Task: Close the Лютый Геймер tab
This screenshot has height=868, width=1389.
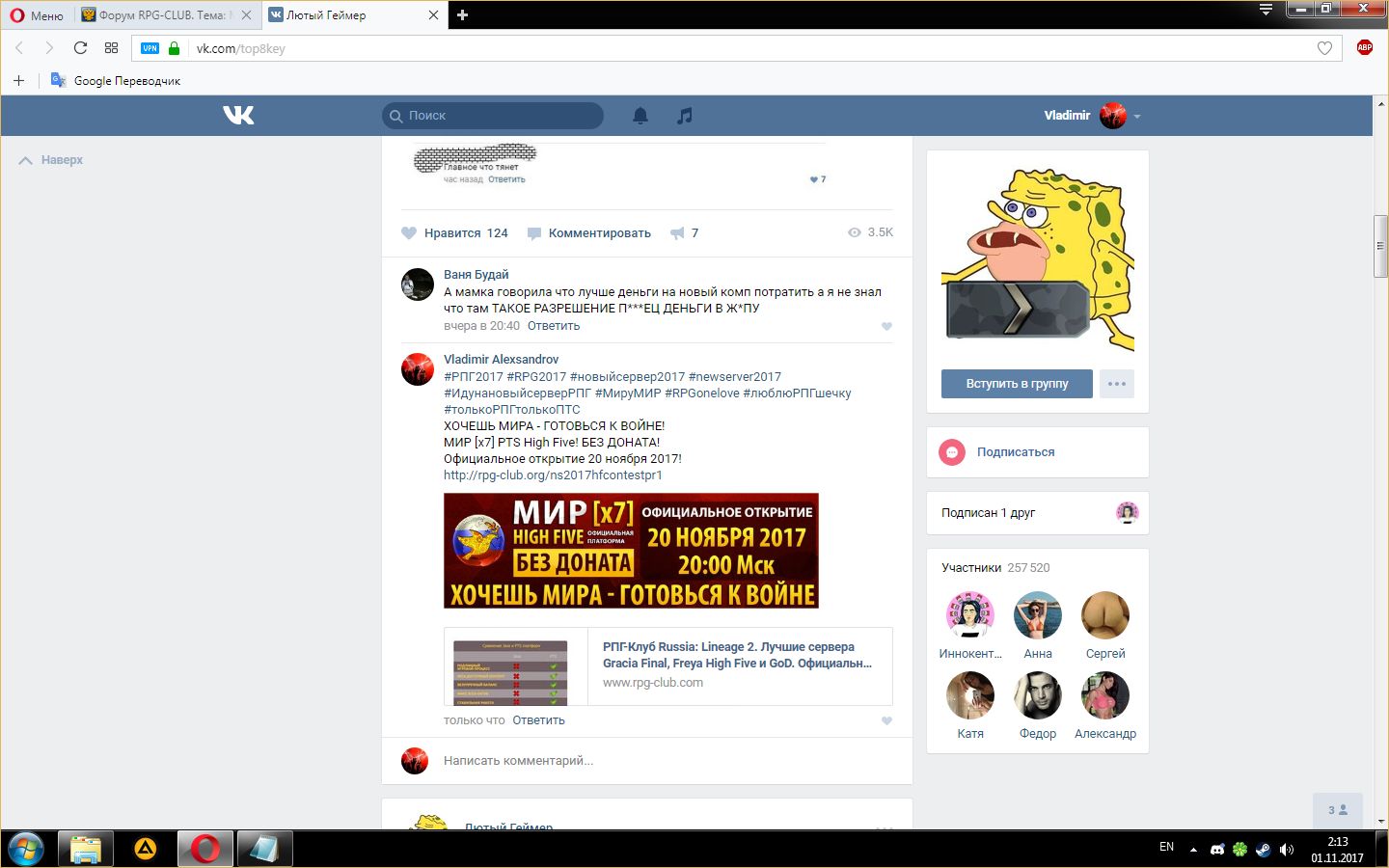Action: (x=433, y=14)
